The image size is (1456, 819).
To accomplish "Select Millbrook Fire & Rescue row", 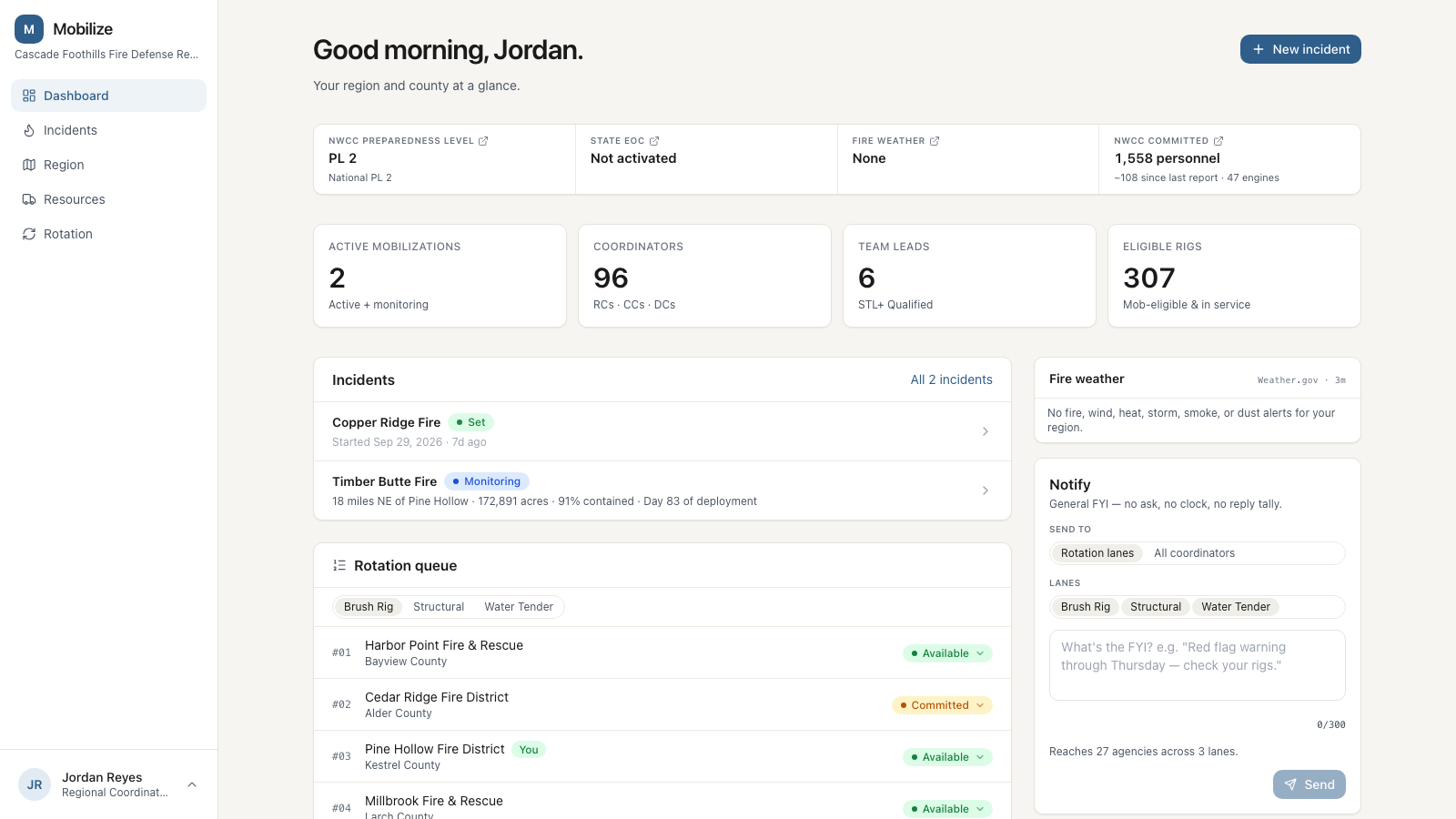I will [662, 802].
